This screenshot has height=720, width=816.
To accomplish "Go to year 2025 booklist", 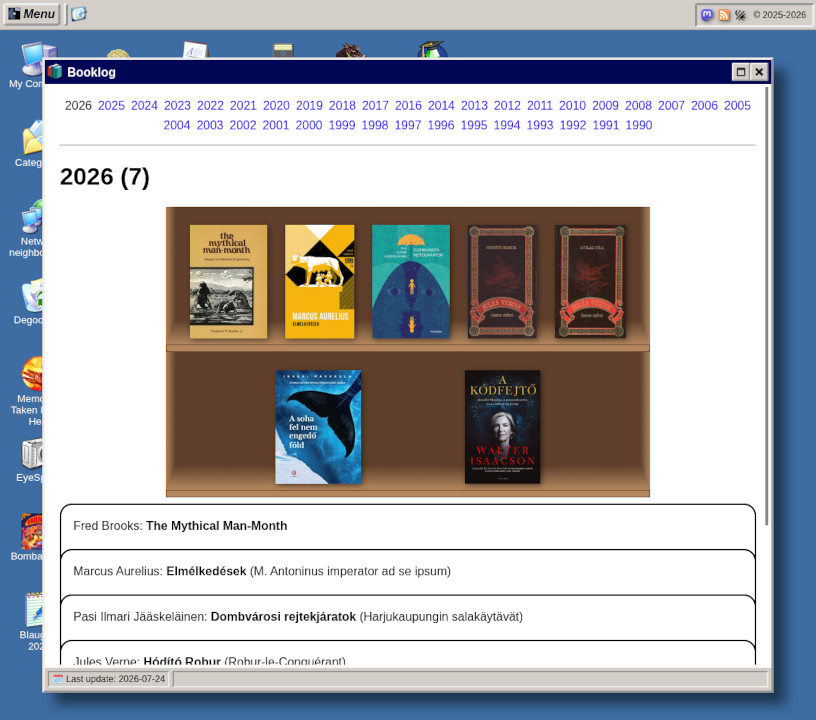I will tap(111, 106).
